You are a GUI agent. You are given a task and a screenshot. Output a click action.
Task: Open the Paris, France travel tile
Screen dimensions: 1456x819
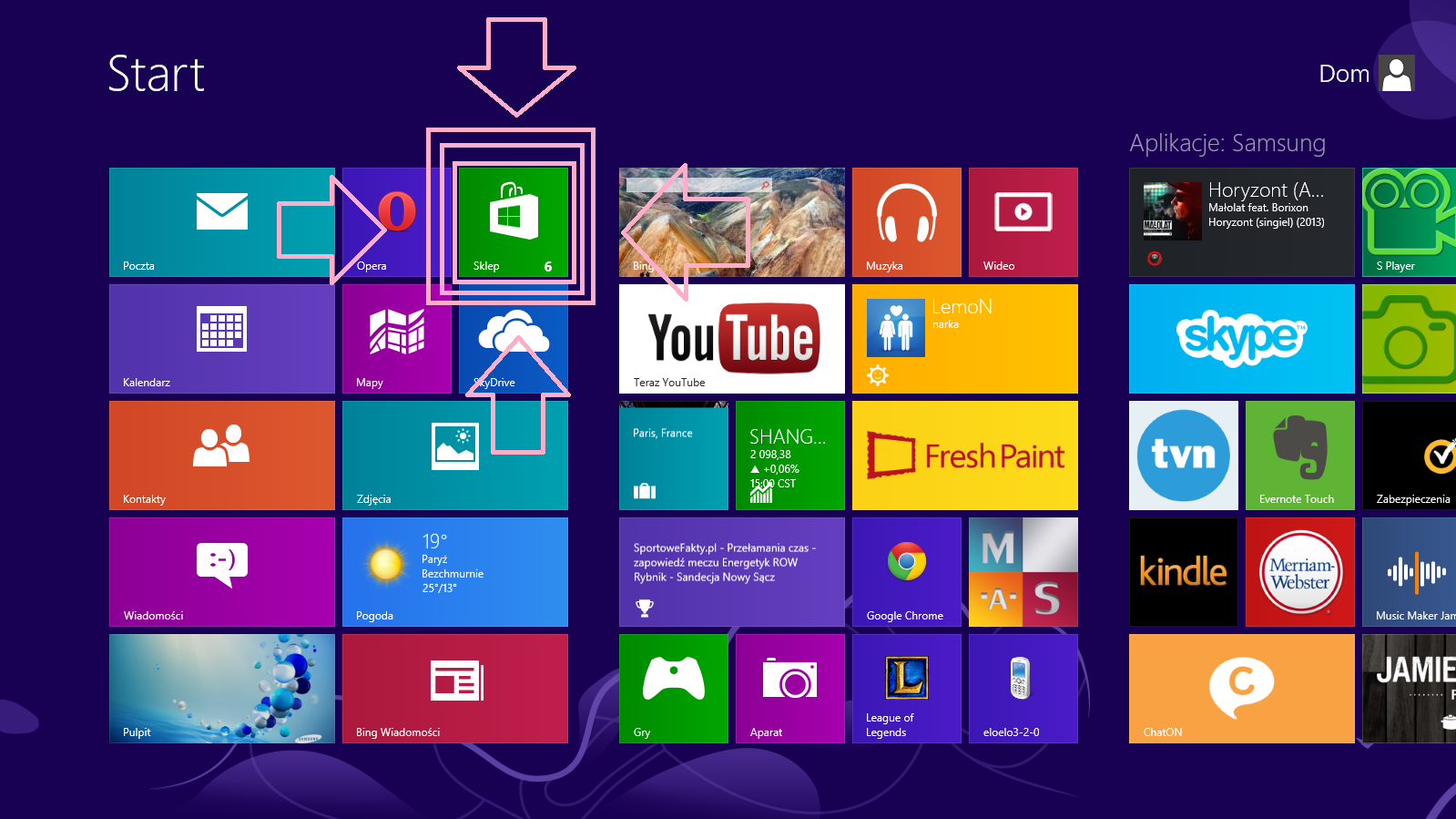pos(674,456)
